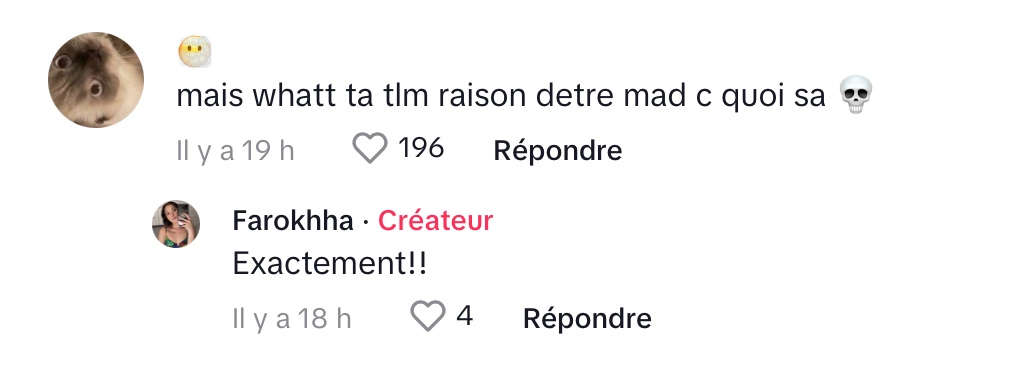Click the face emoji username
The width and height of the screenshot is (1014, 366).
[x=195, y=52]
